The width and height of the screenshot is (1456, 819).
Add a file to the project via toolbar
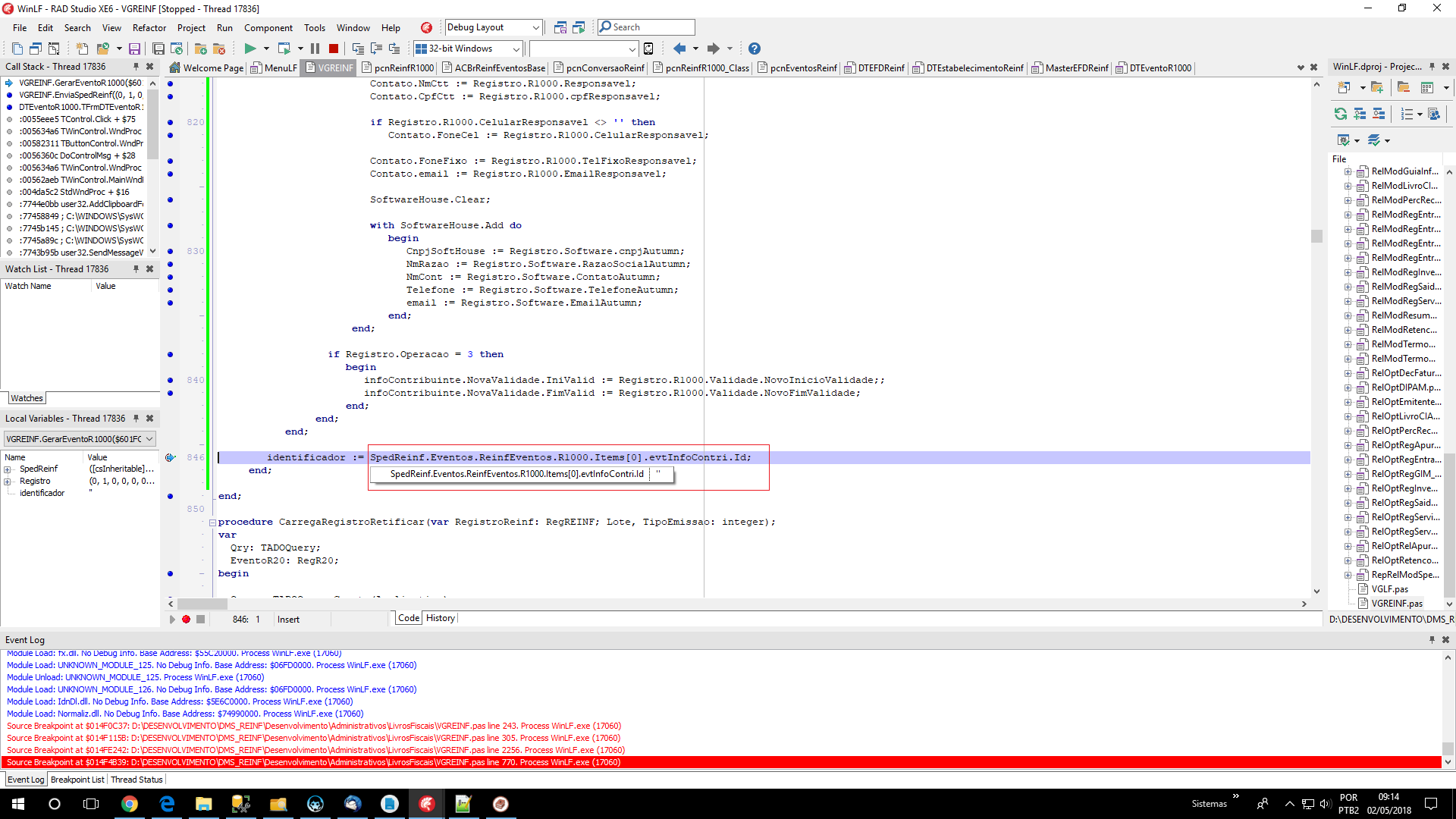200,49
